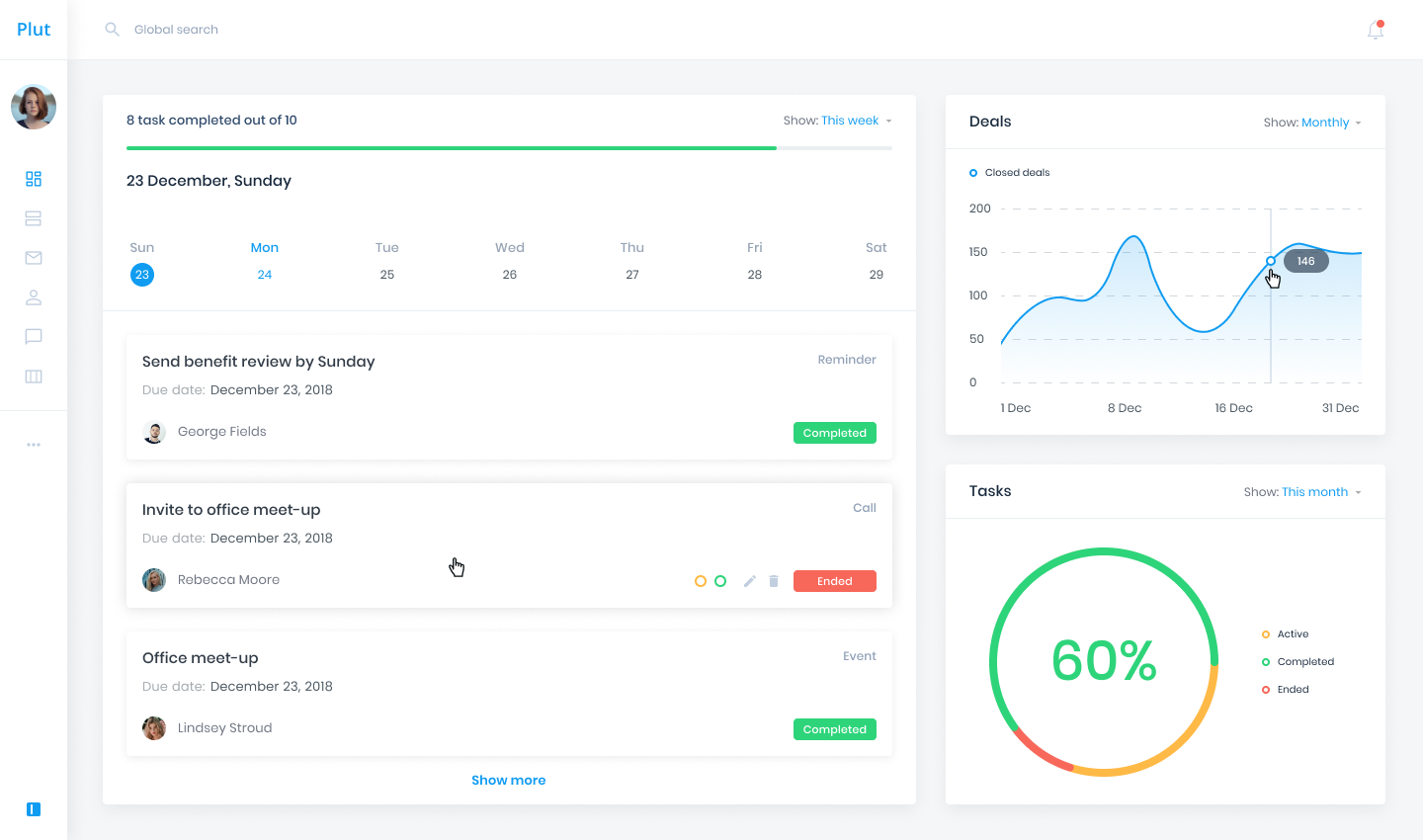This screenshot has width=1423, height=840.
Task: Select Monday the 24th in the week strip
Action: 265,275
